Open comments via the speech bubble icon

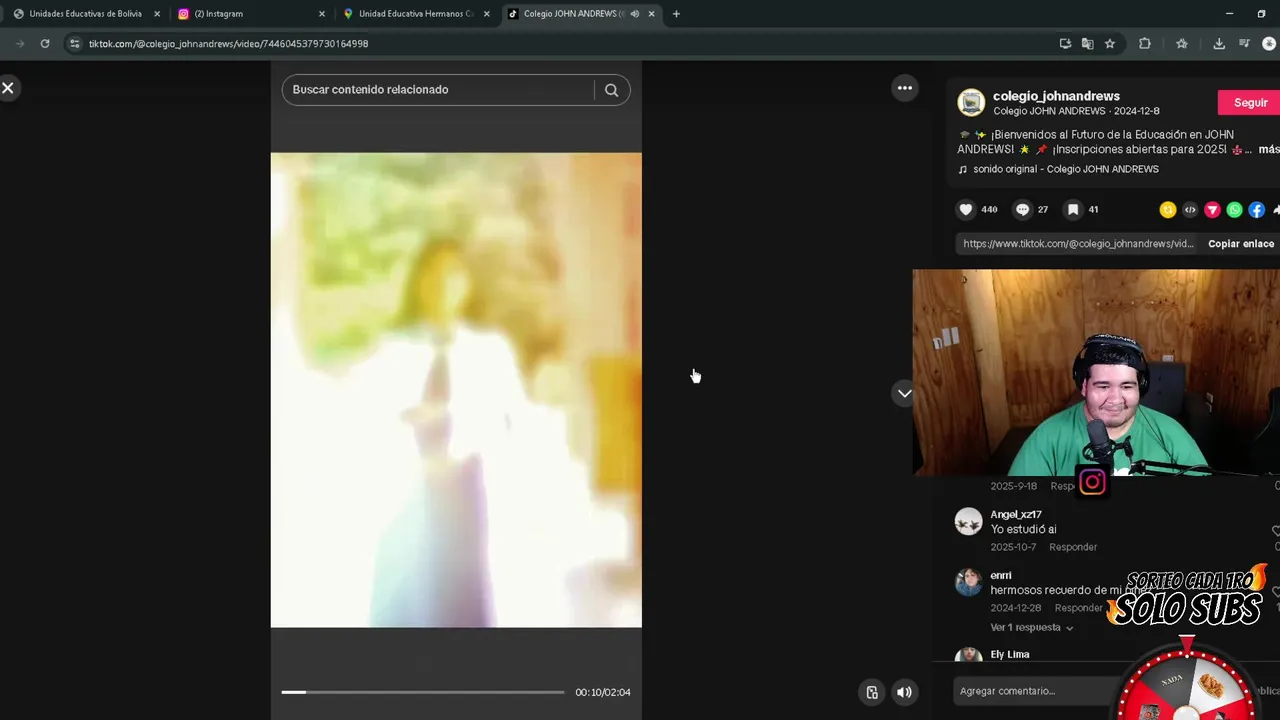tap(1022, 209)
